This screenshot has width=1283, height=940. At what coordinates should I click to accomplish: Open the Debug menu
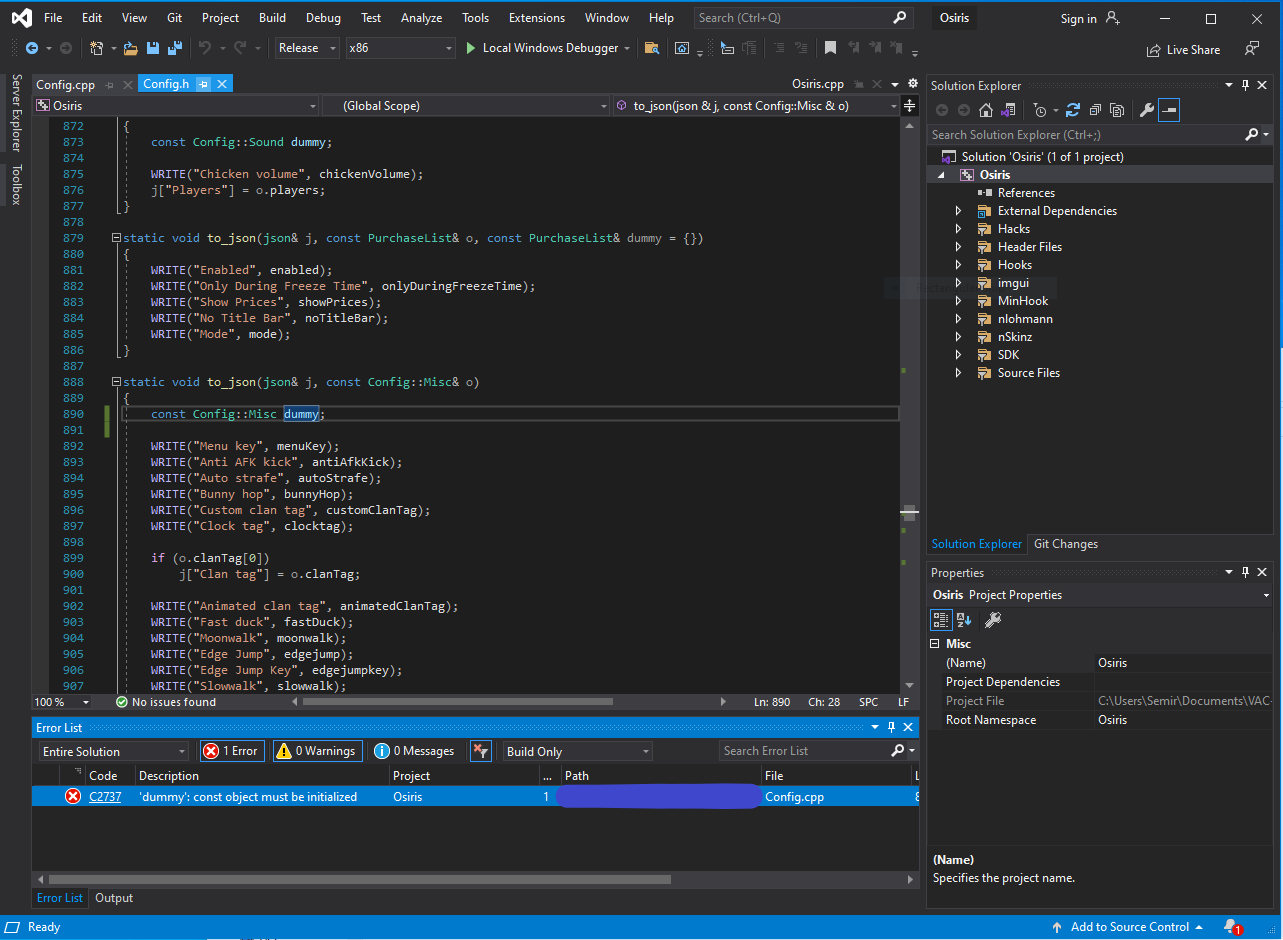click(322, 18)
